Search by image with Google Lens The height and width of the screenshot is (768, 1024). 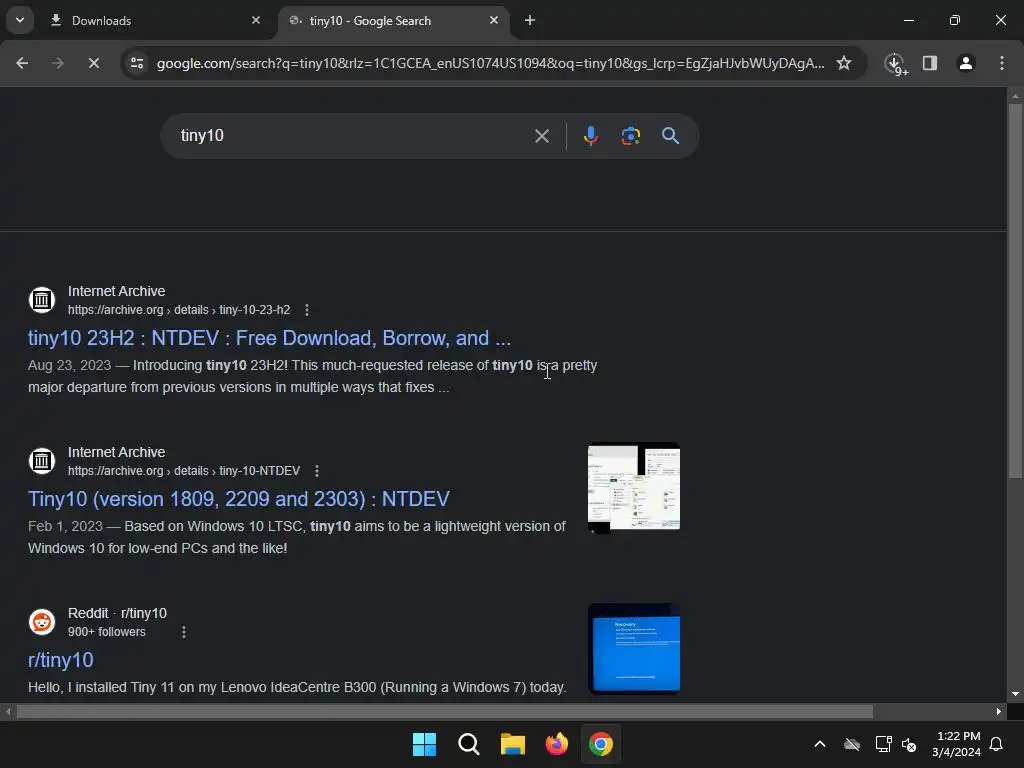tap(630, 136)
